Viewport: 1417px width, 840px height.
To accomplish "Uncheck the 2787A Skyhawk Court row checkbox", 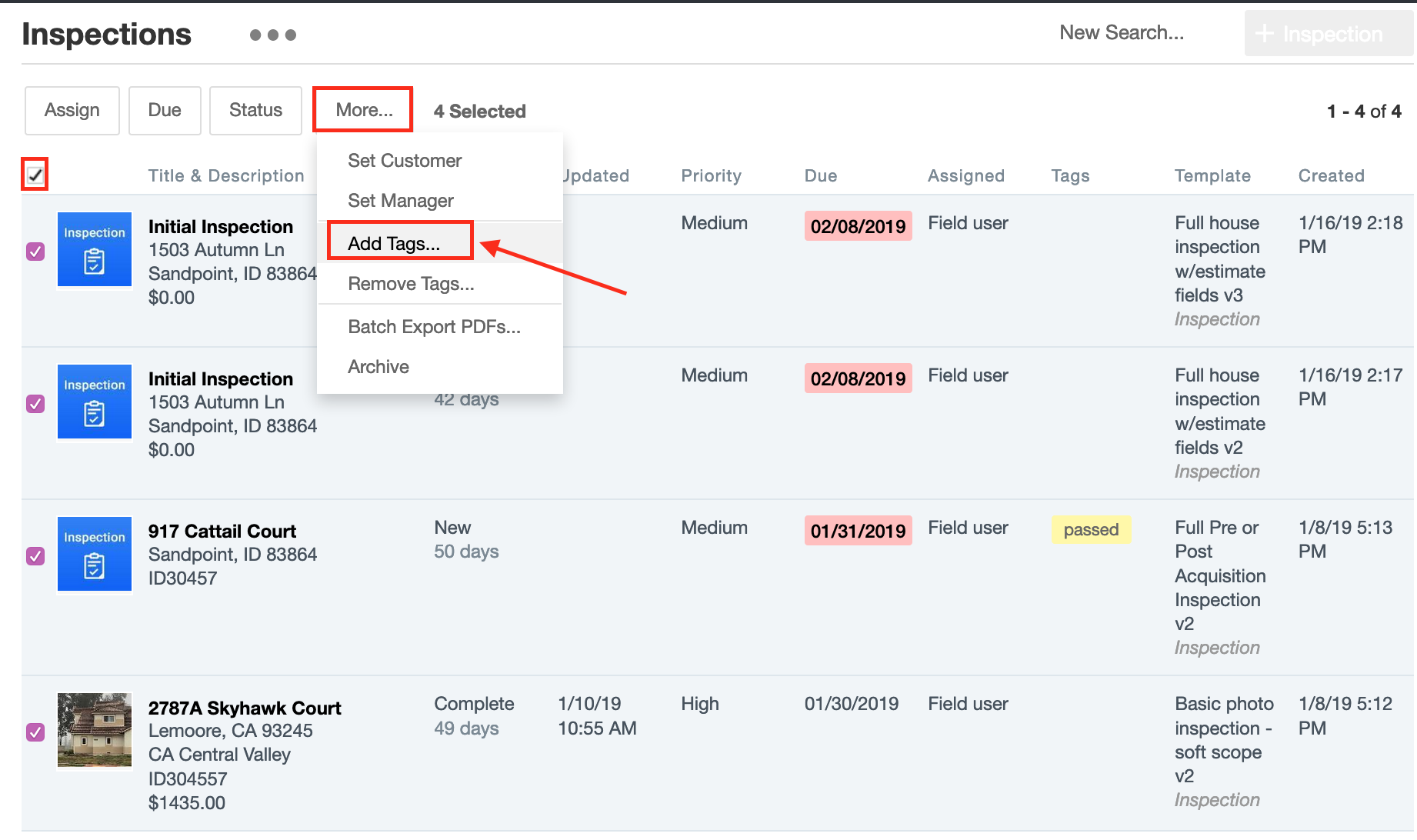I will (x=35, y=732).
